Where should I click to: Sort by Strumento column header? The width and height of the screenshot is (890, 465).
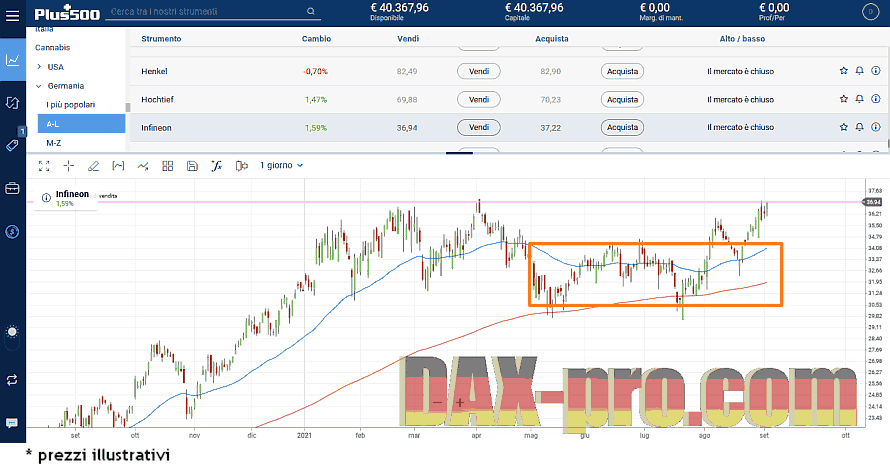coord(161,39)
